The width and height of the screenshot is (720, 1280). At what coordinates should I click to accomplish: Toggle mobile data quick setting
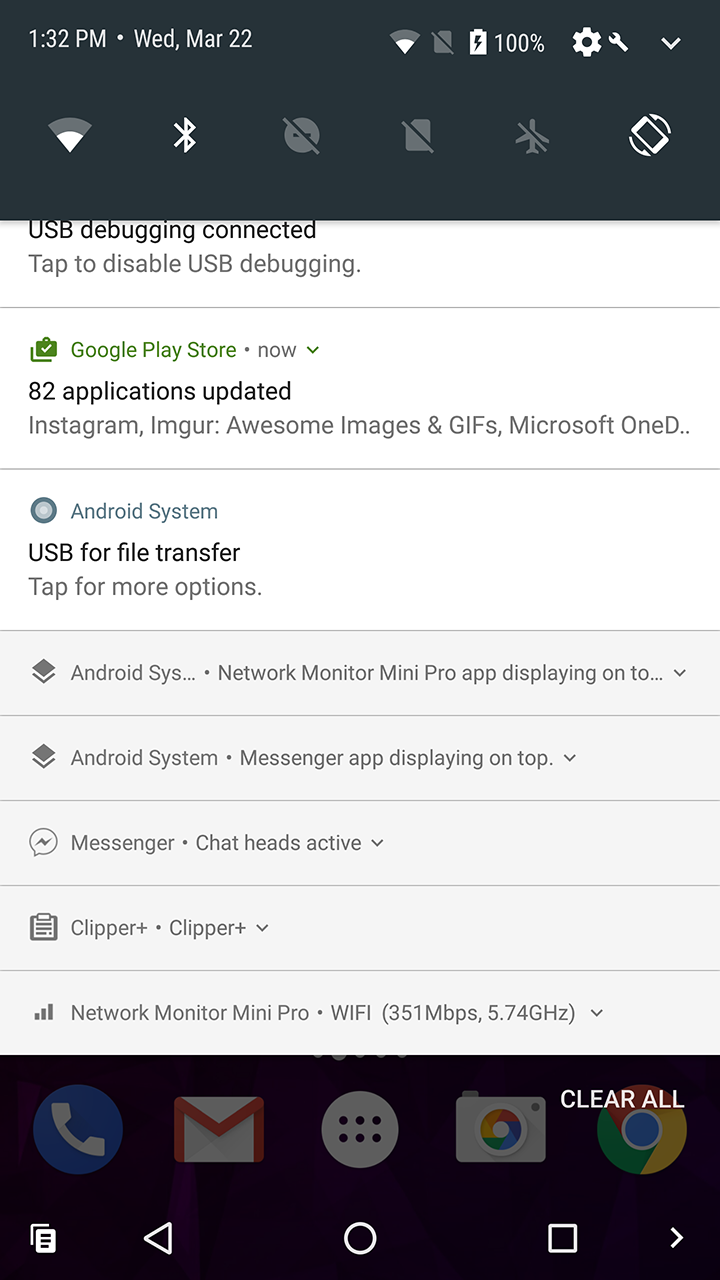(417, 133)
